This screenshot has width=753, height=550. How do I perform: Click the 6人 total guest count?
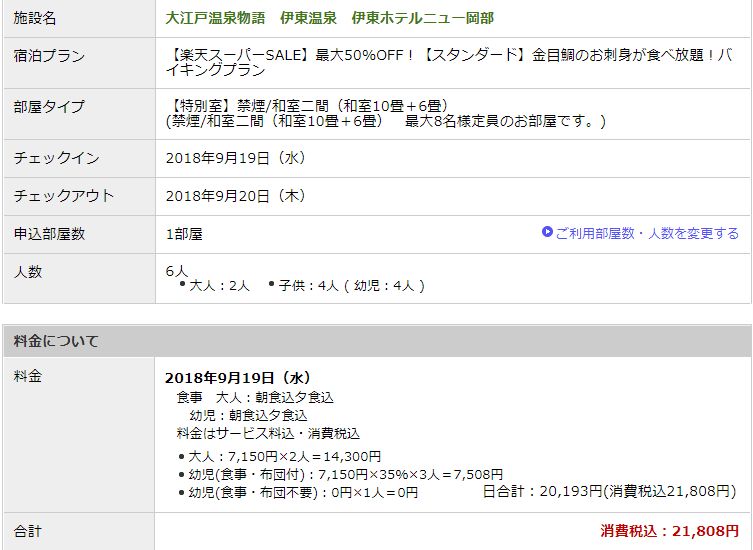click(x=177, y=271)
